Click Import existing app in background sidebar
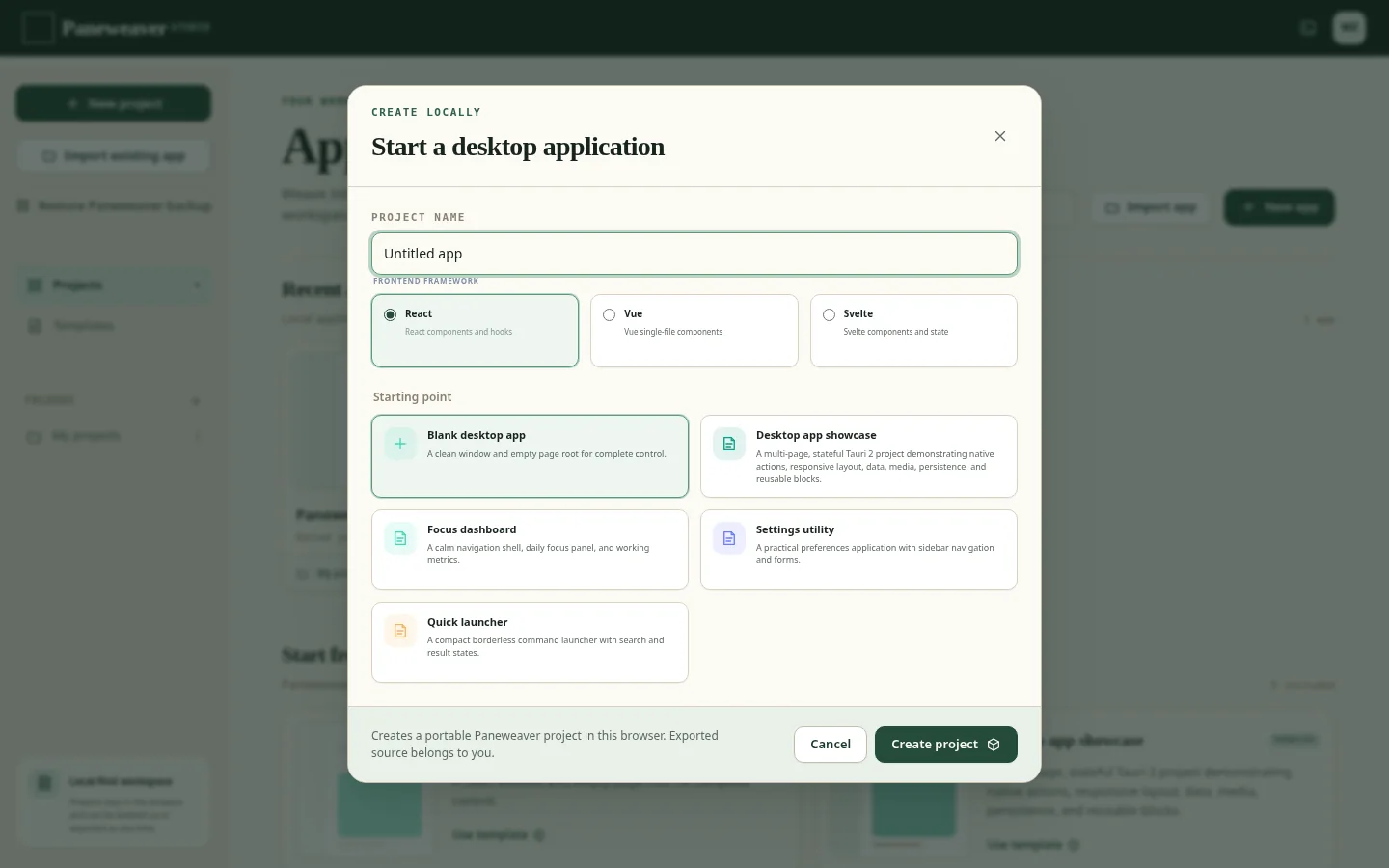1389x868 pixels. [x=113, y=156]
